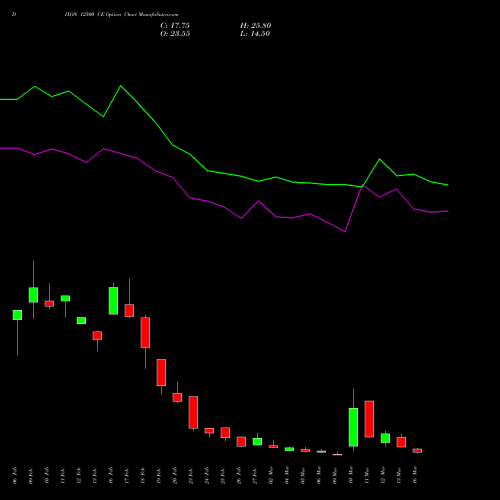Click the "D" label in top-left corner
Viewport: 500px width, 500px height.
[14, 14]
